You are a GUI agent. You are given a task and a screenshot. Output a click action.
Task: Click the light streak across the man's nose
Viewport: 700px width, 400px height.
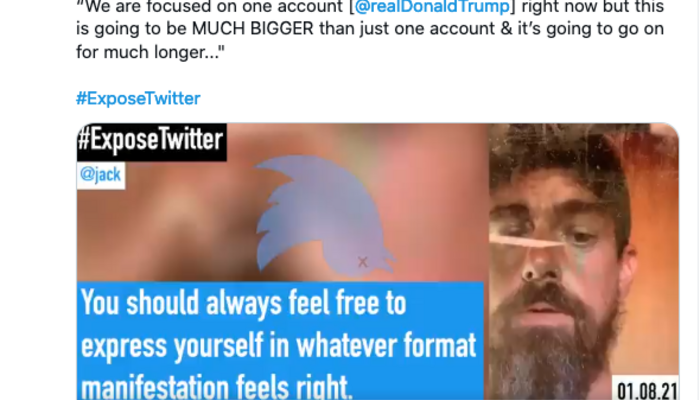(x=527, y=242)
